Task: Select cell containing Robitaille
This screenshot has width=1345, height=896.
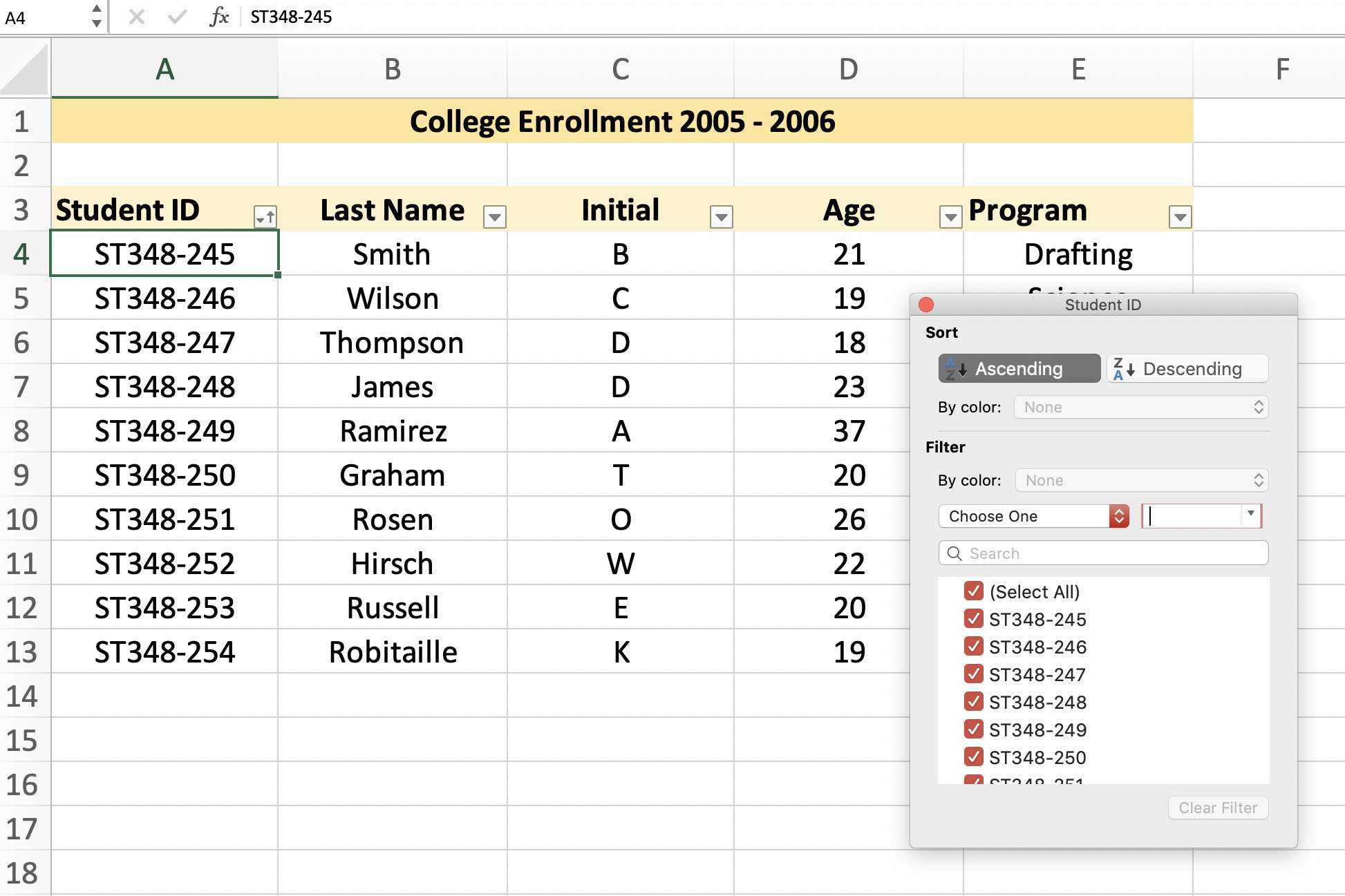Action: pyautogui.click(x=393, y=651)
